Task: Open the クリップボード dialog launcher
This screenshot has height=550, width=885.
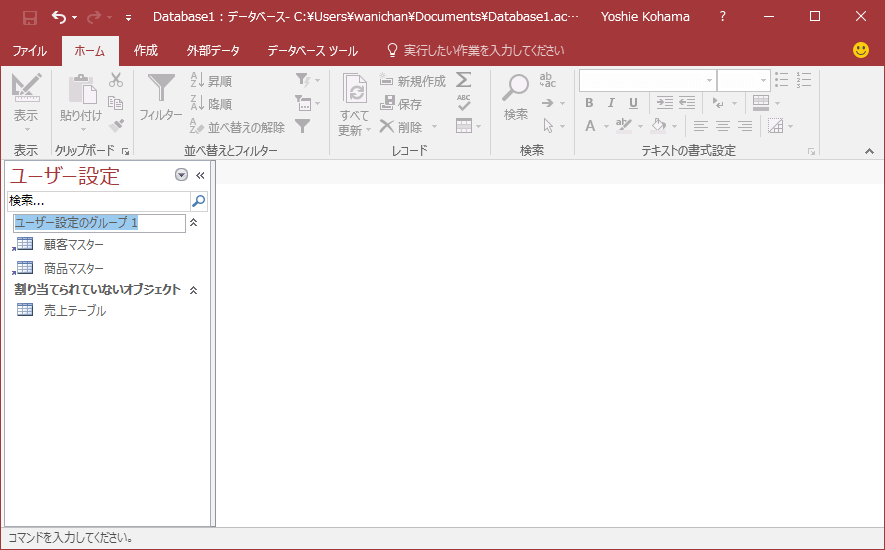Action: tap(125, 151)
